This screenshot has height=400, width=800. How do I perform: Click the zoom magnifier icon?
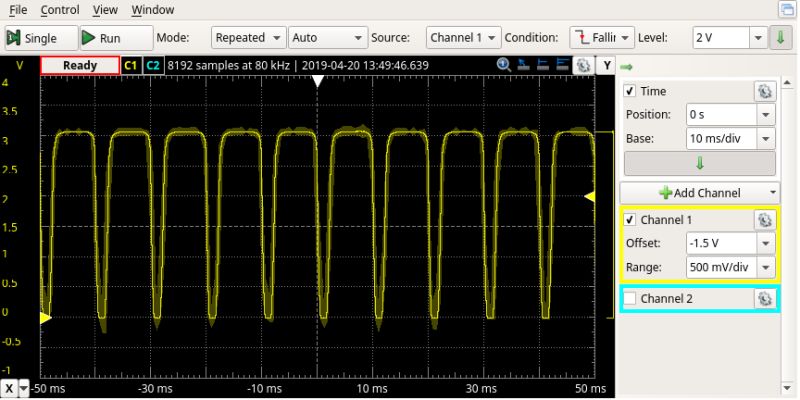tap(504, 65)
